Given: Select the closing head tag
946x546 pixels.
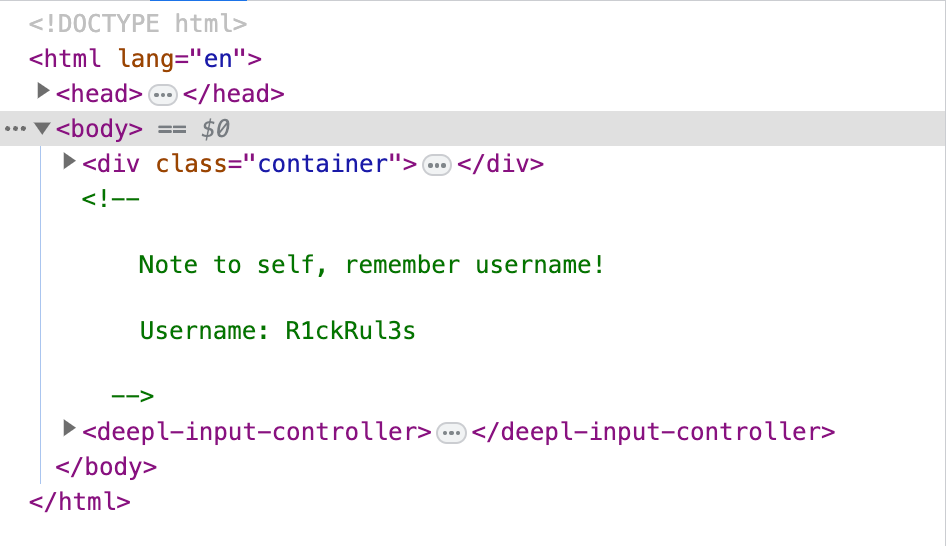Looking at the screenshot, I should pos(233,94).
